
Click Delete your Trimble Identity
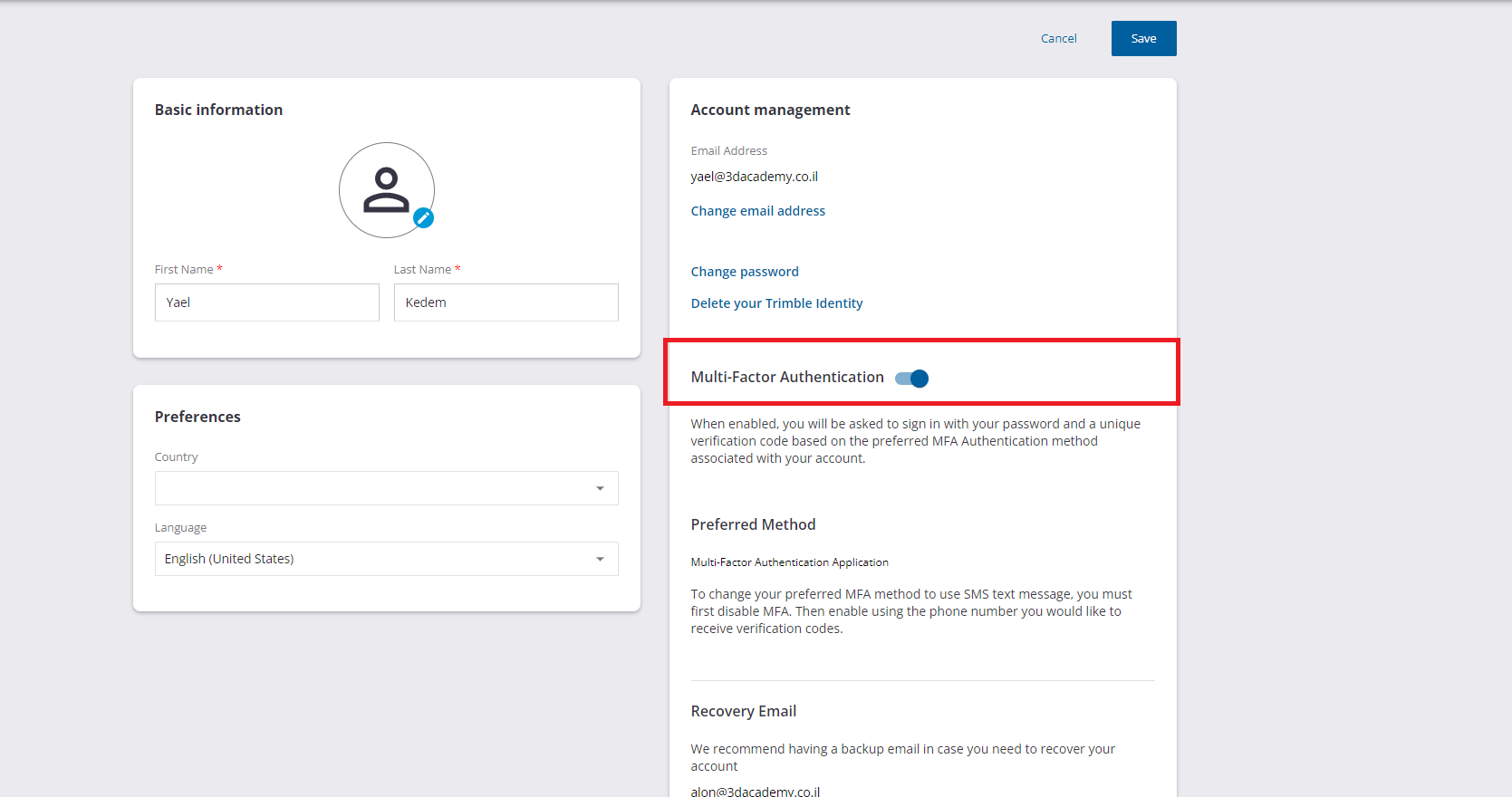tap(776, 303)
